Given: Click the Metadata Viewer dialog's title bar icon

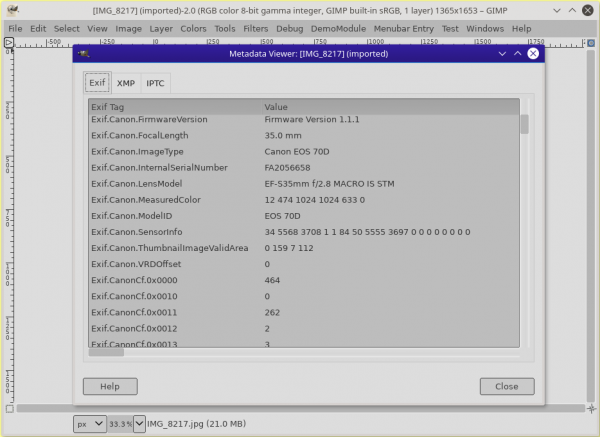Looking at the screenshot, I should [x=83, y=54].
